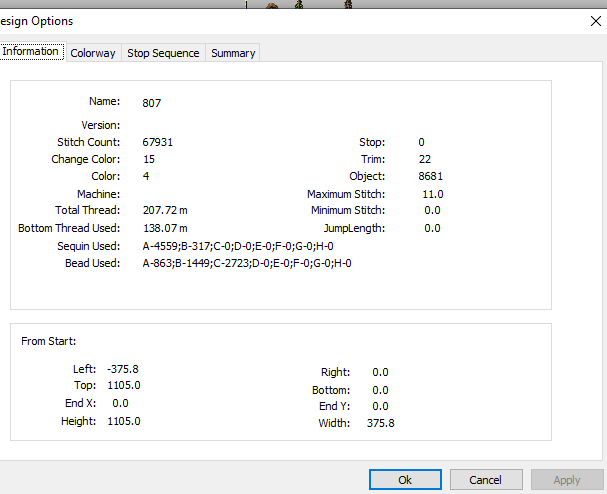This screenshot has width=607, height=494.
Task: Select the Maximum Stitch value 11.0
Action: [433, 194]
